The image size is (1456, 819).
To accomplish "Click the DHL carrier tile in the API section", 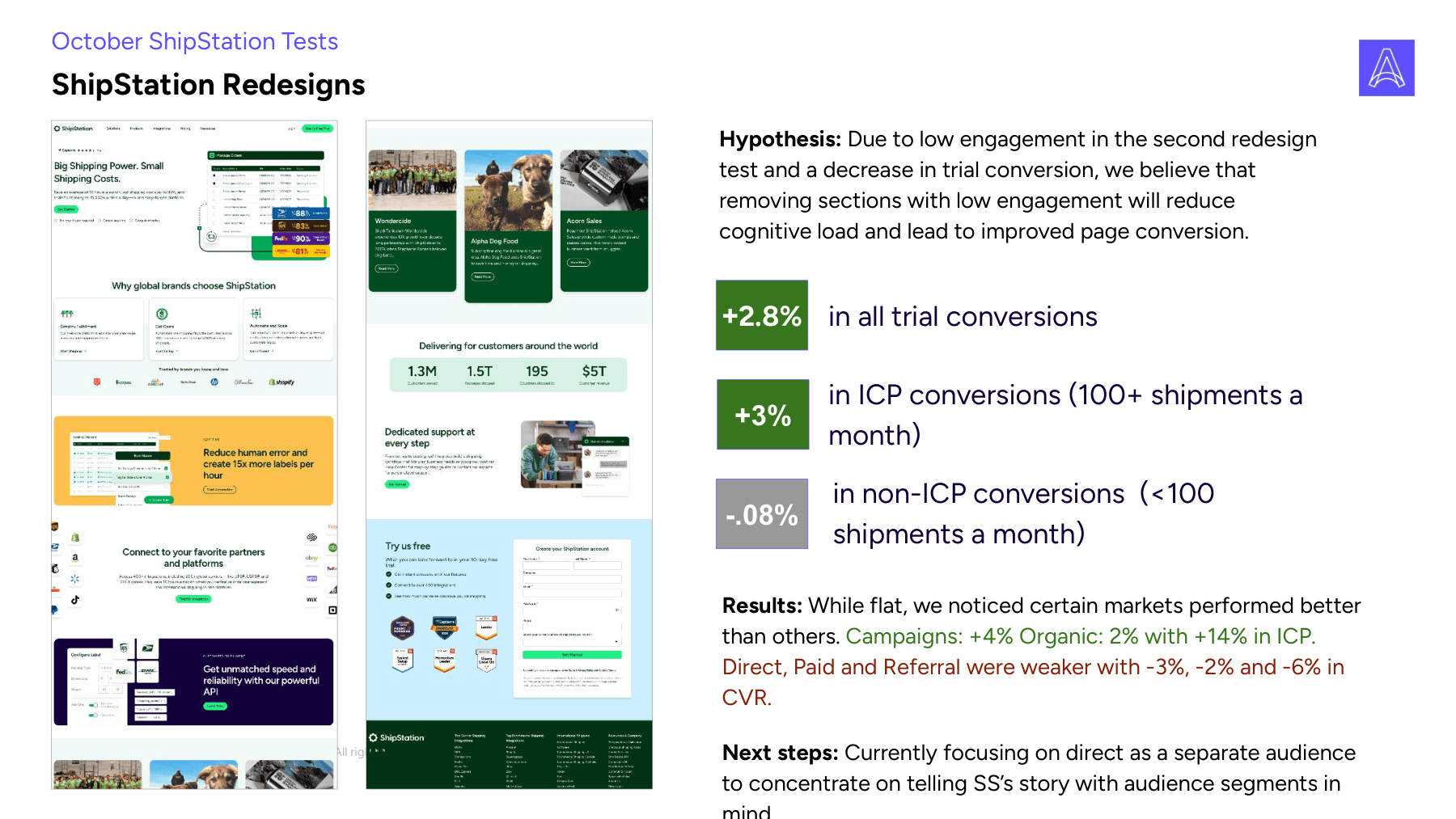I will (148, 671).
